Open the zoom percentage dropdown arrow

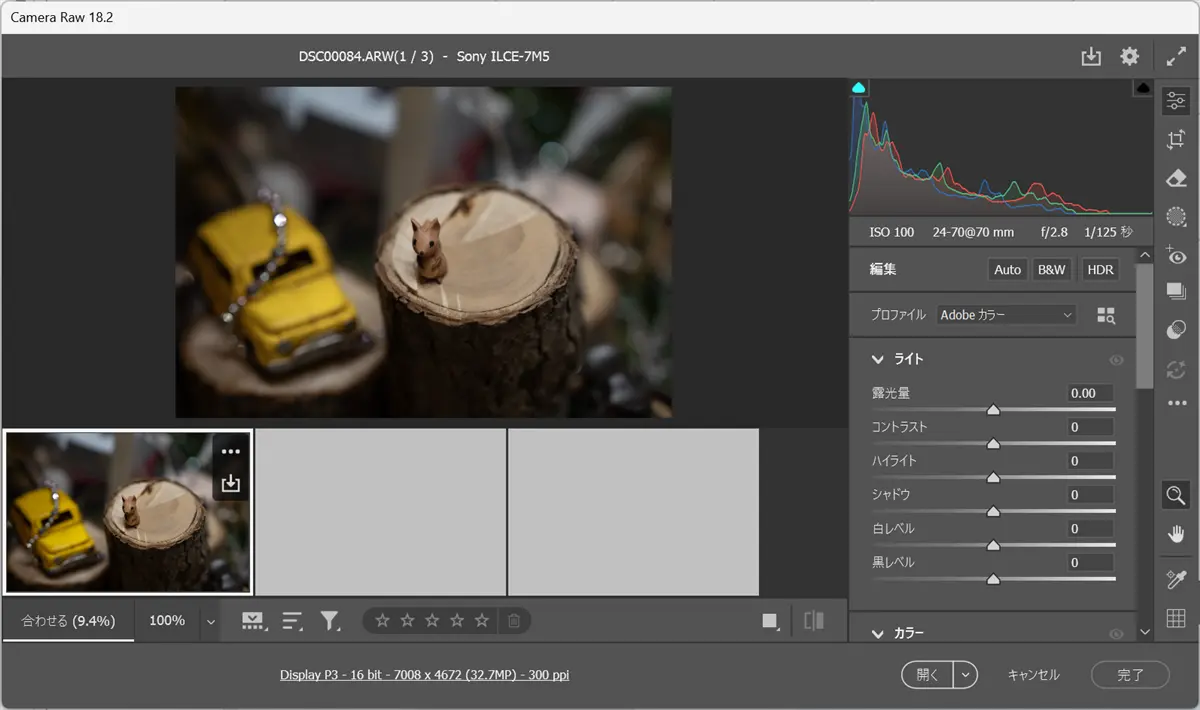coord(210,621)
